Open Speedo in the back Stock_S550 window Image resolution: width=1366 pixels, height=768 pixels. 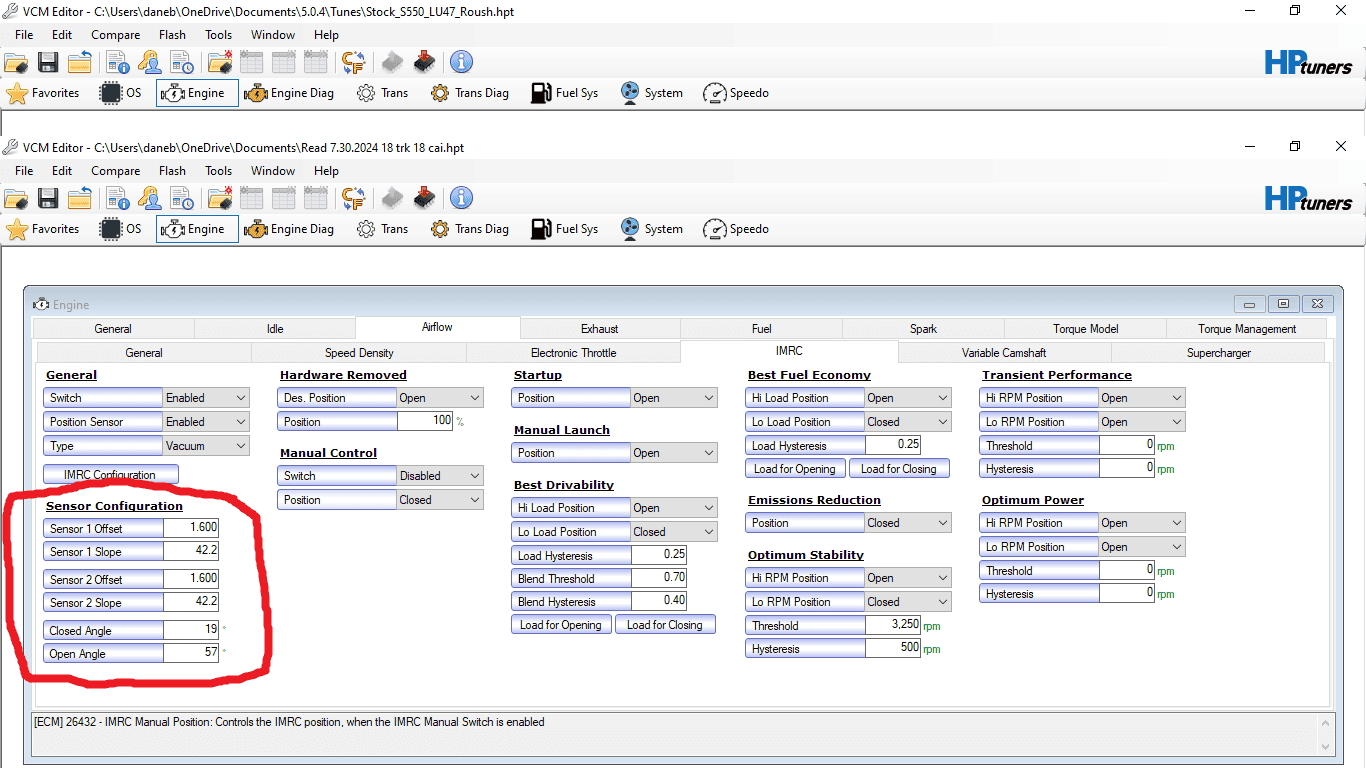tap(736, 93)
